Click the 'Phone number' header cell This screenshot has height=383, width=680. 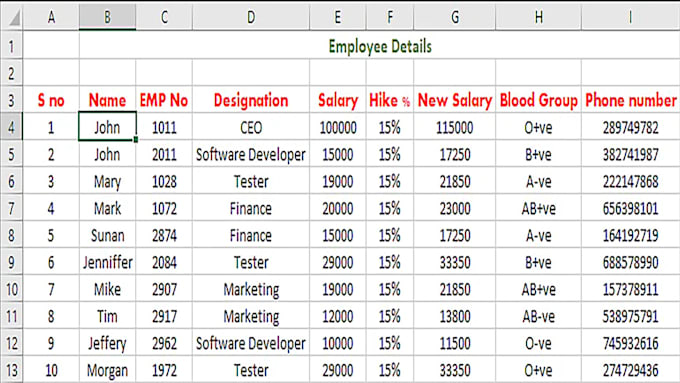coord(631,100)
